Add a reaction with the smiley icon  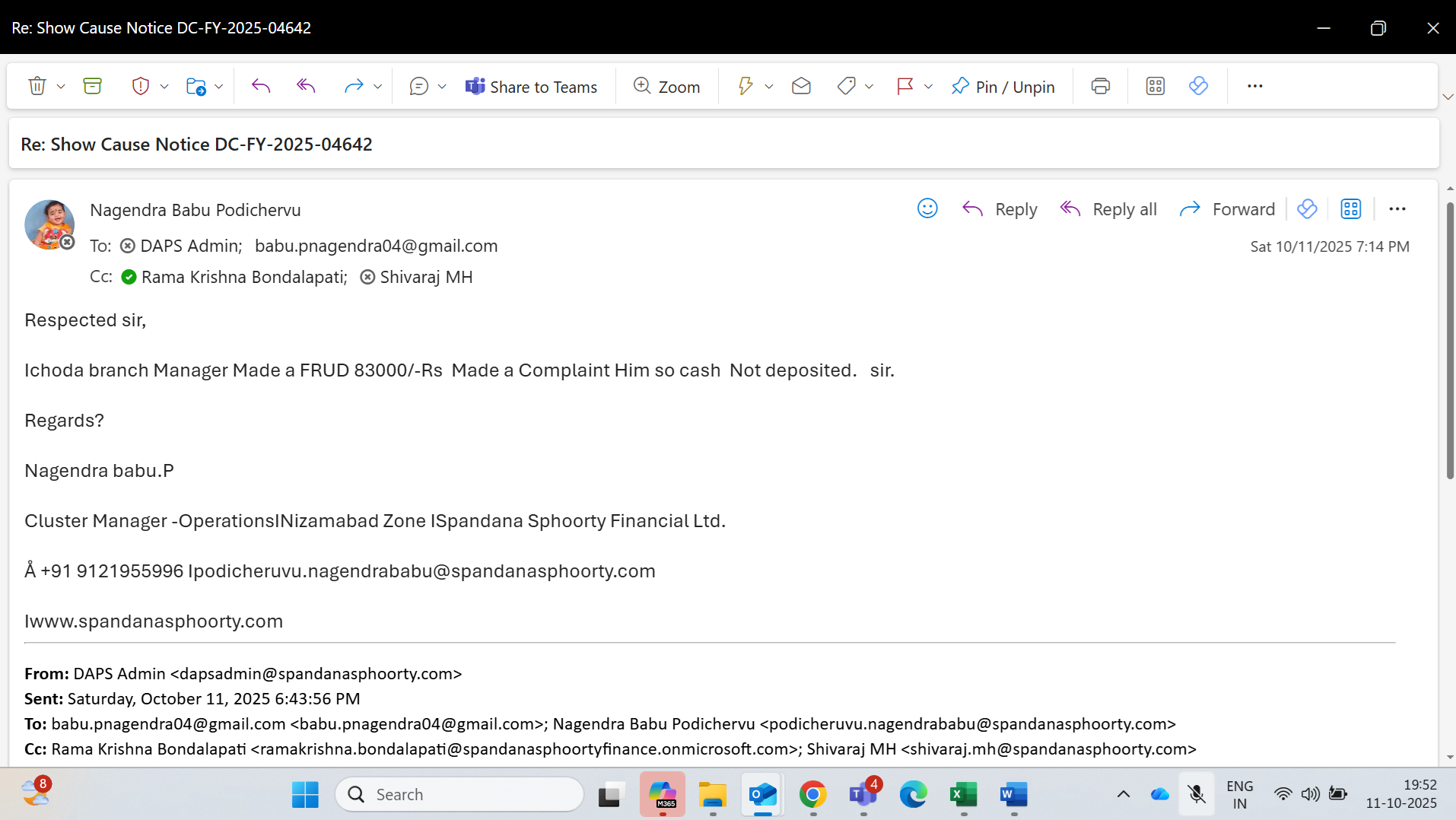(x=927, y=208)
